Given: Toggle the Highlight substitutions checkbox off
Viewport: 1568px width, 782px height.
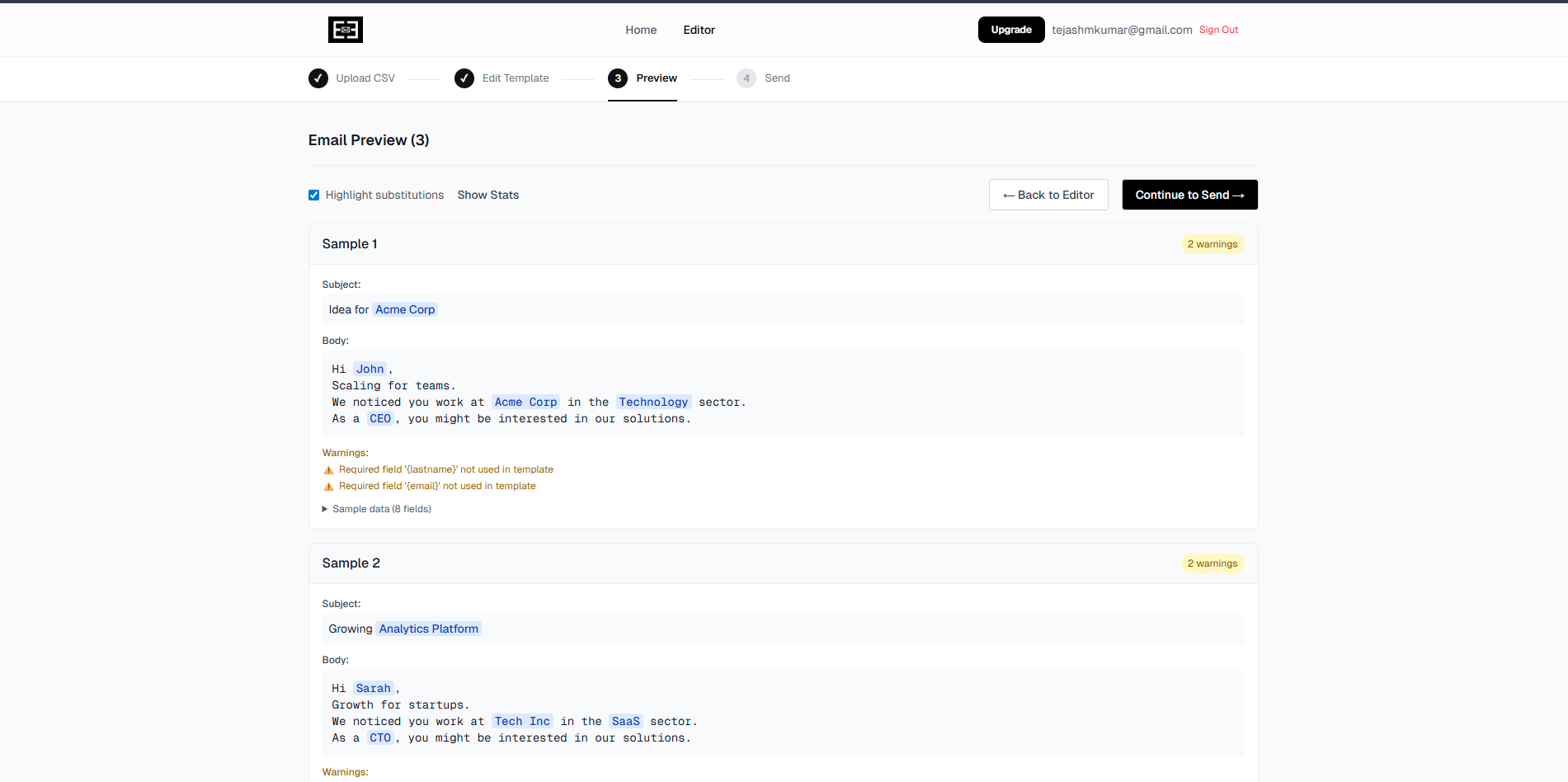Looking at the screenshot, I should 314,195.
